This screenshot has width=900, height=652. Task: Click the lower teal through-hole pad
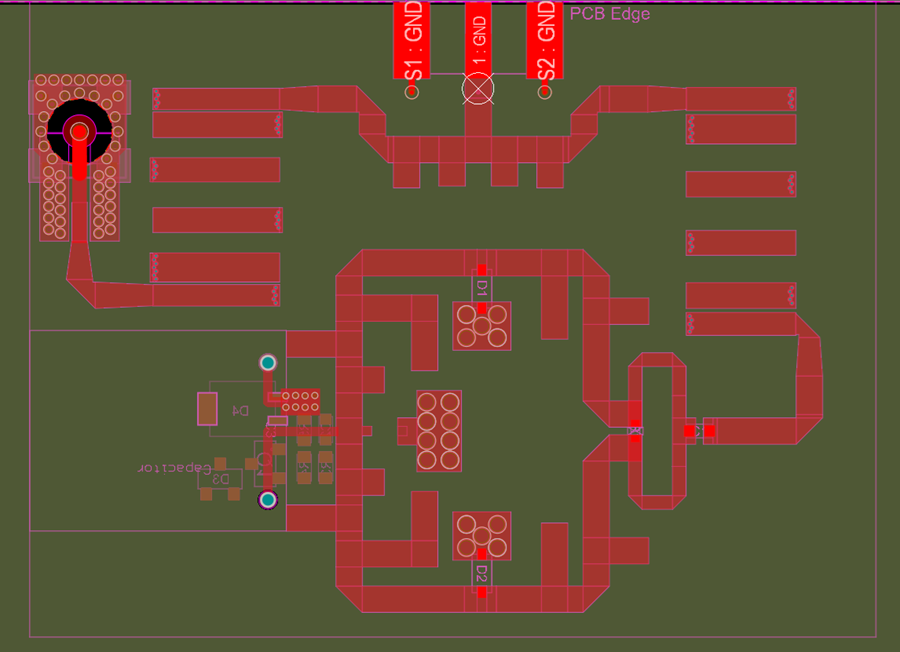(267, 500)
